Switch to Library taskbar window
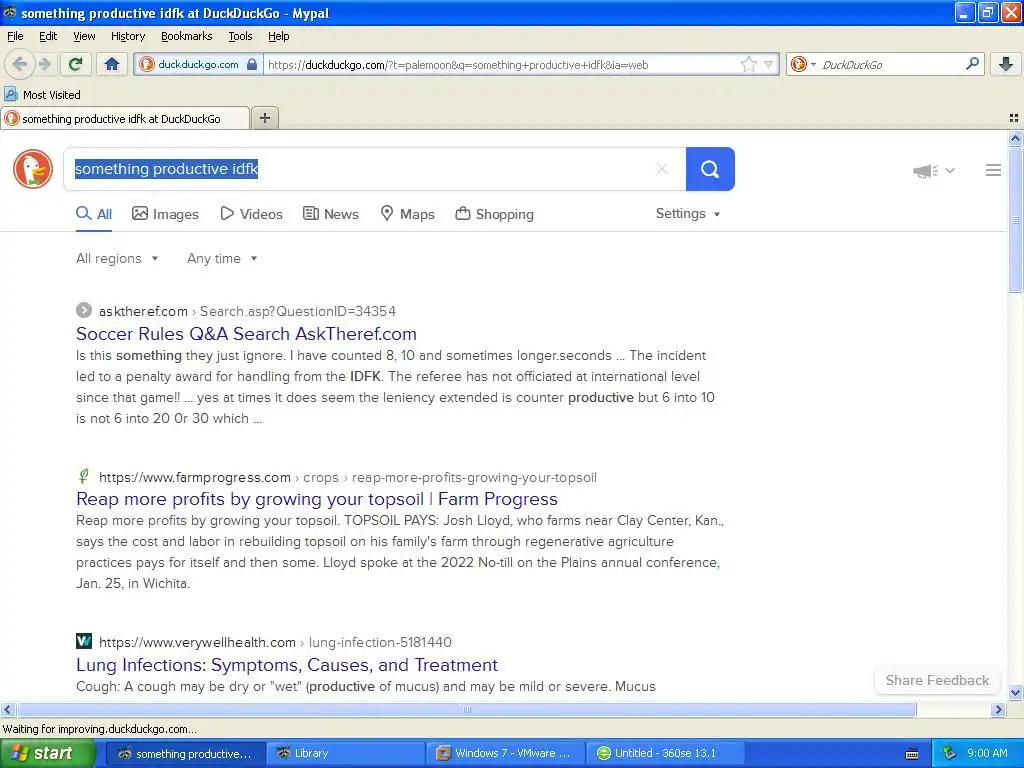 coord(345,754)
